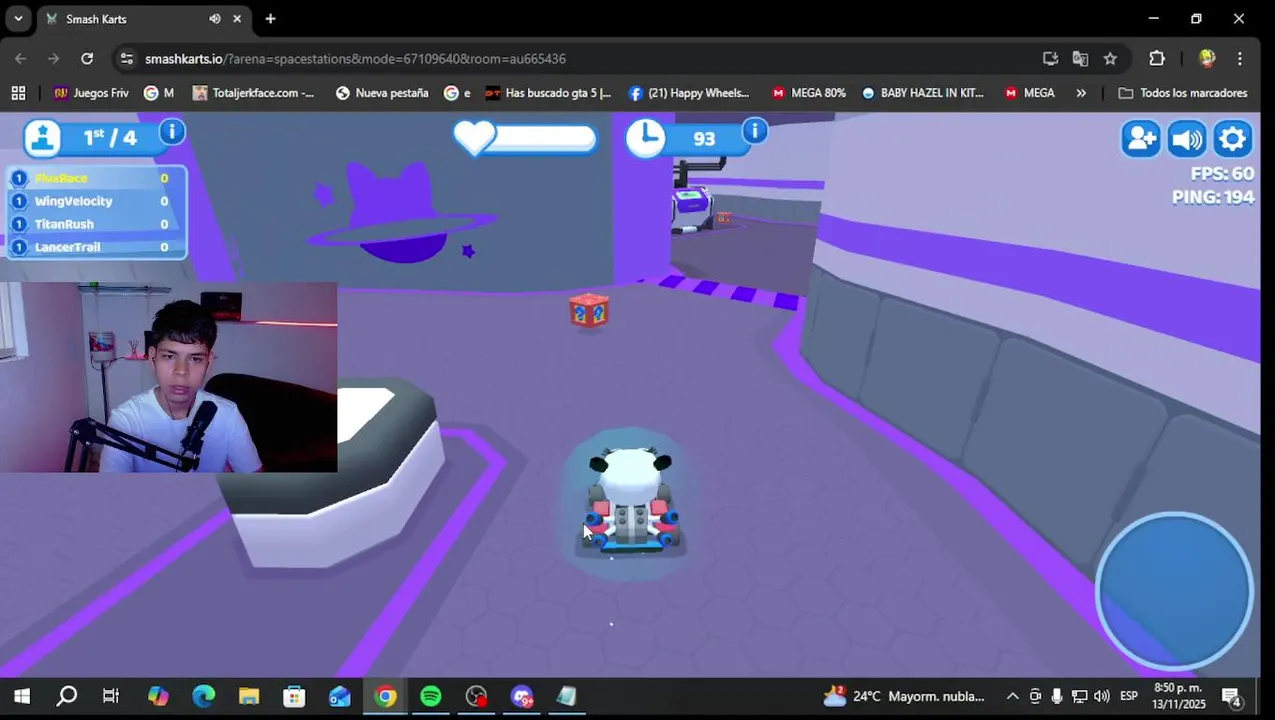Invite a friend with add-player icon
The height and width of the screenshot is (720, 1275).
(x=1141, y=138)
